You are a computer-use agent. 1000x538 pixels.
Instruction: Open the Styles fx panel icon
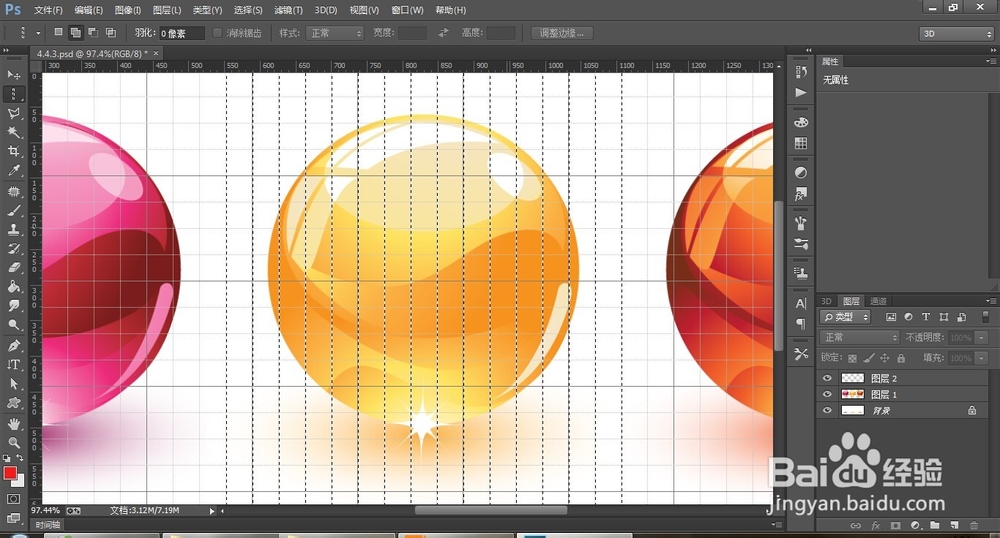click(x=801, y=194)
